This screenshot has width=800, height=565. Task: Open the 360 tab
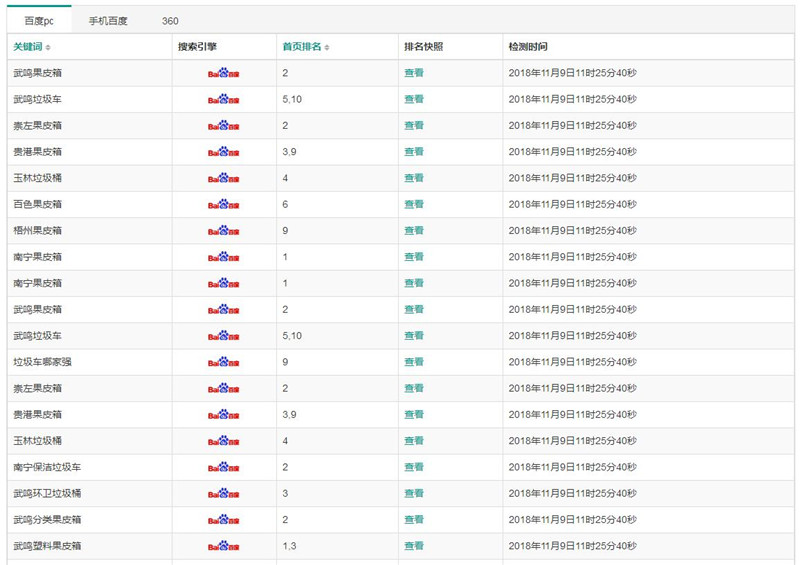(x=170, y=21)
